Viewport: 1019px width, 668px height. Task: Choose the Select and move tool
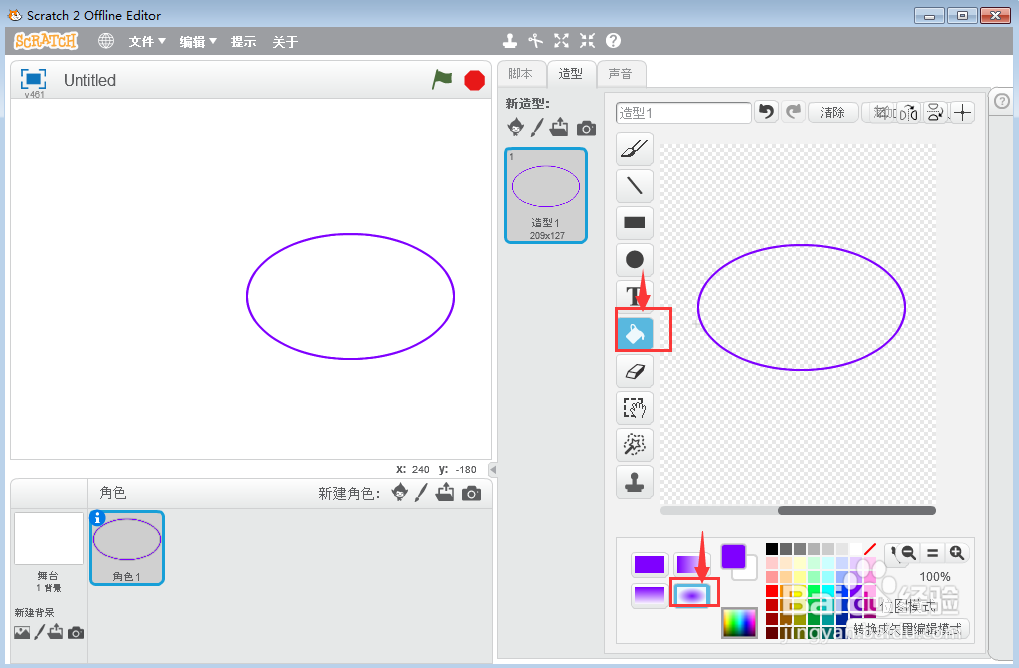tap(634, 408)
